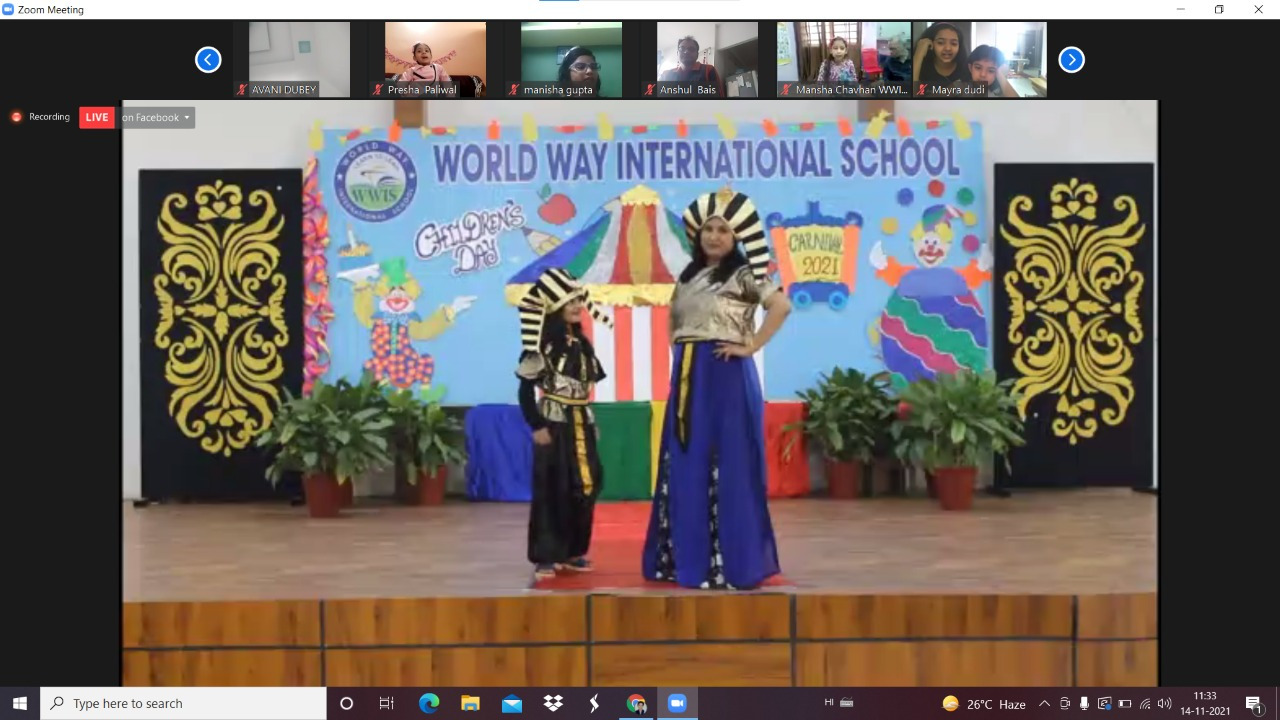
Task: Click the screen-sharing tray icon with blue dot
Action: click(1104, 703)
